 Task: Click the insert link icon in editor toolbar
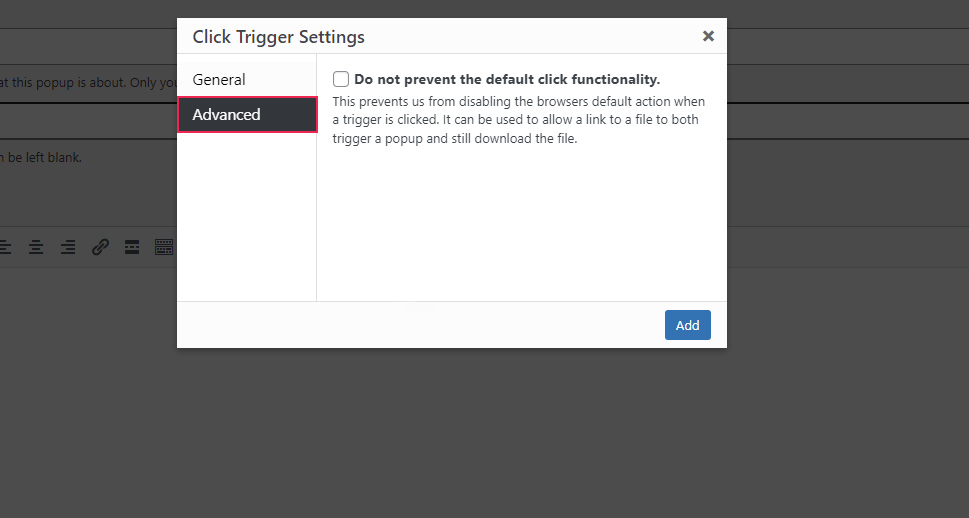100,247
